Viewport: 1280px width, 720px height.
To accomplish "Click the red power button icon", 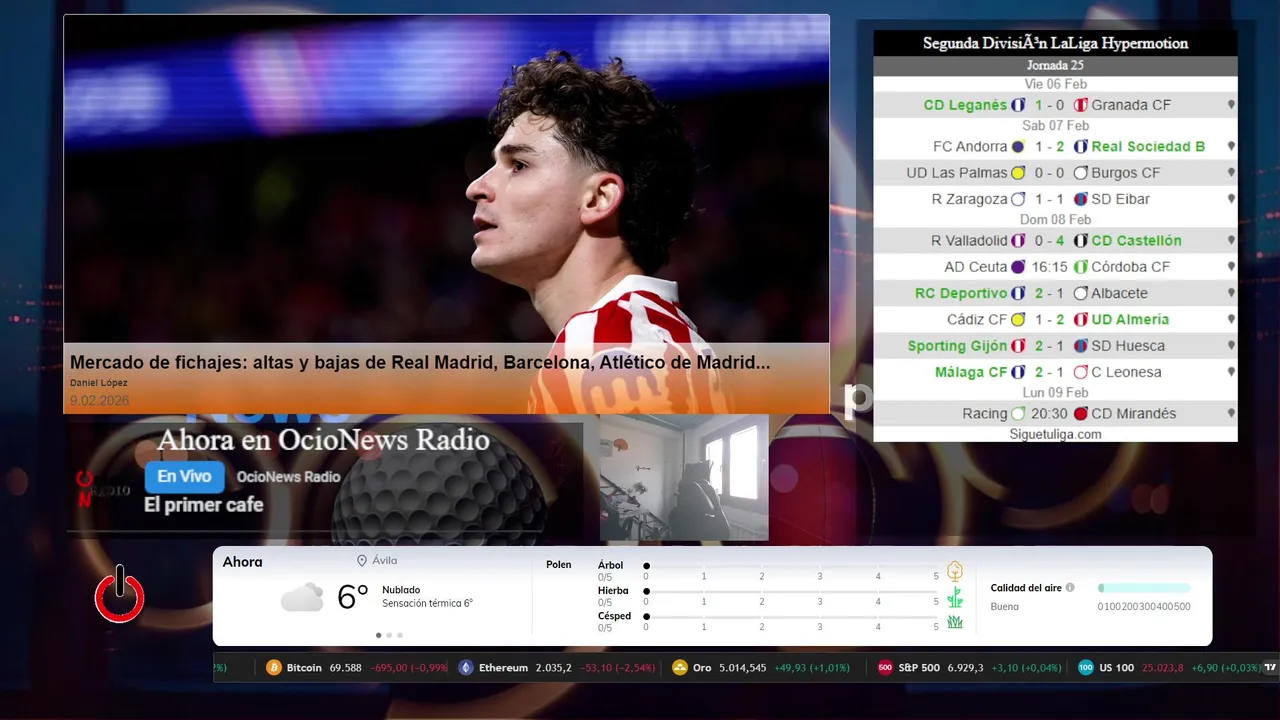I will click(120, 595).
